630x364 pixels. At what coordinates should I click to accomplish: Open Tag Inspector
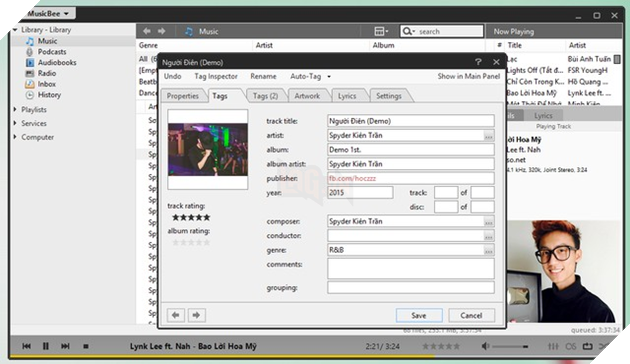tap(216, 76)
